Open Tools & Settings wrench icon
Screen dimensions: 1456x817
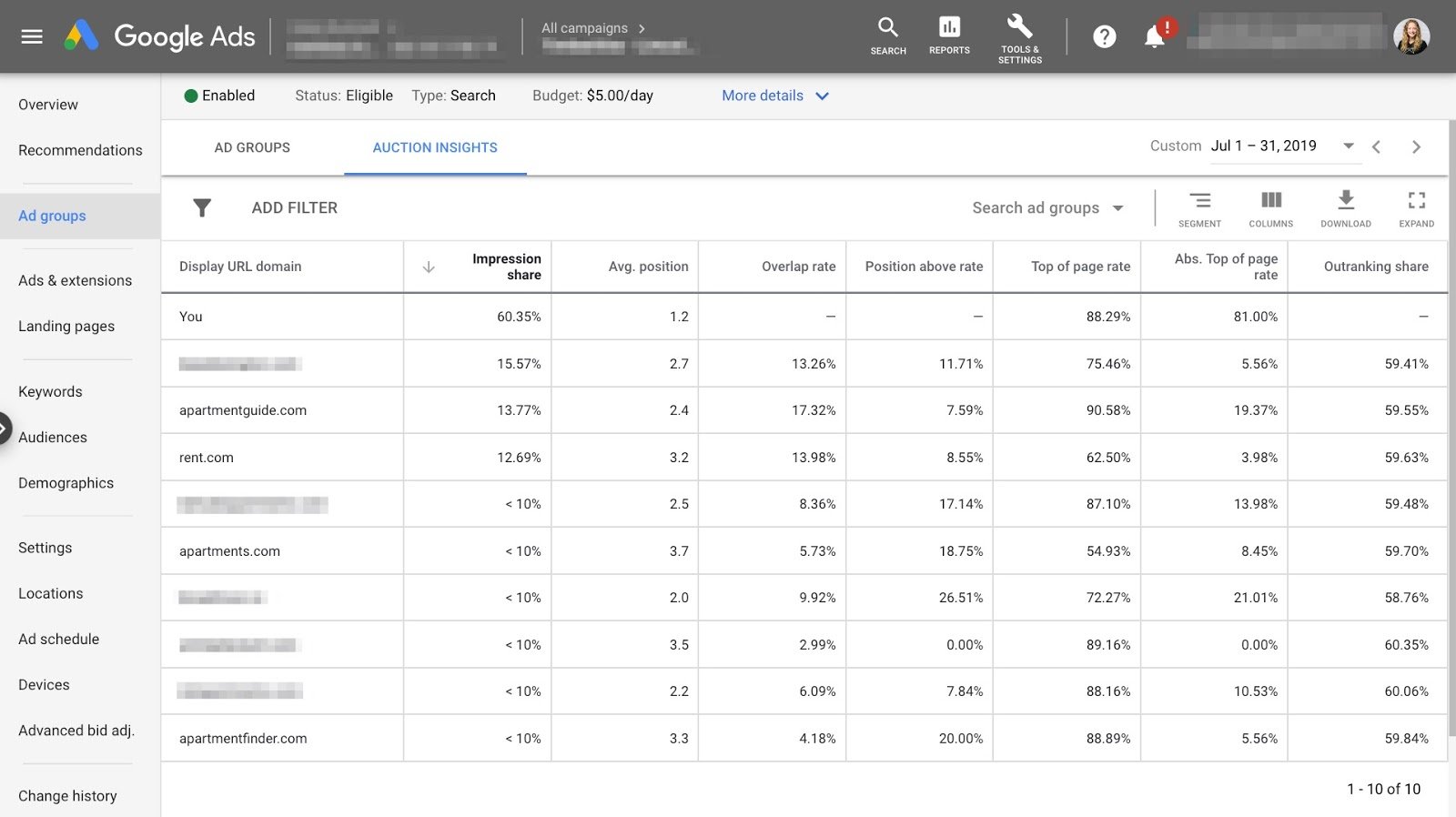1020,38
